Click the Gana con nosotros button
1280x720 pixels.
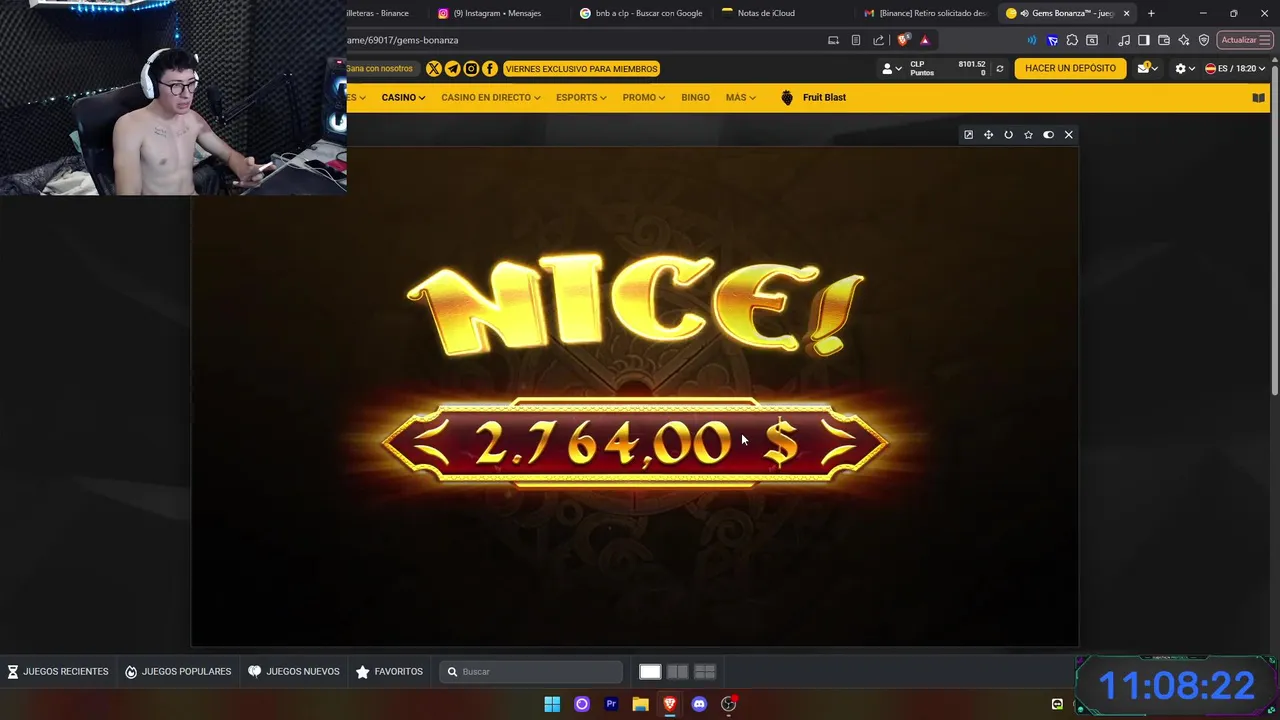[379, 69]
